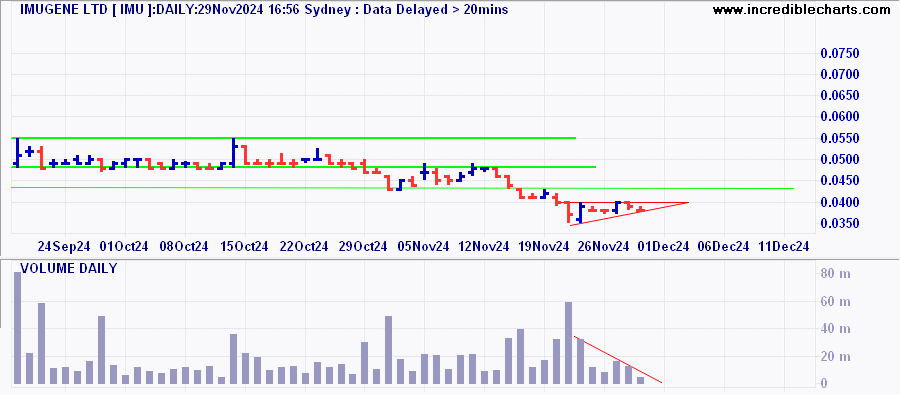The height and width of the screenshot is (395, 900).
Task: Click the 20 m volume axis label
Action: point(836,357)
